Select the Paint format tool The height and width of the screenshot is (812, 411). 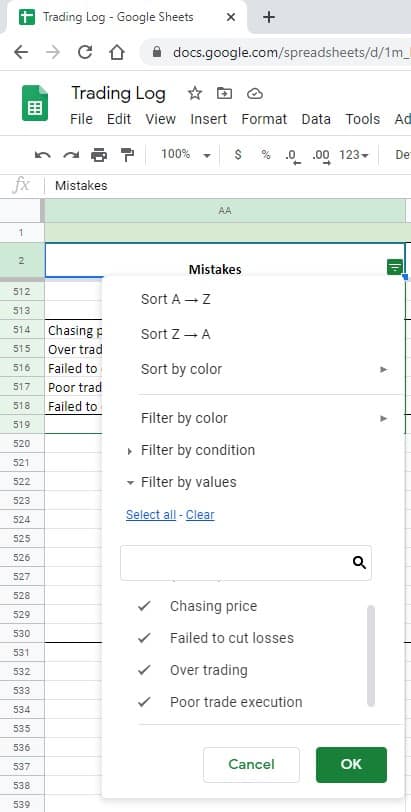pos(127,154)
